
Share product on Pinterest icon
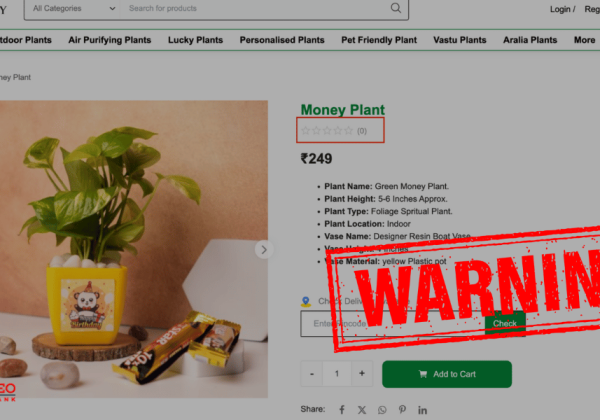point(402,410)
